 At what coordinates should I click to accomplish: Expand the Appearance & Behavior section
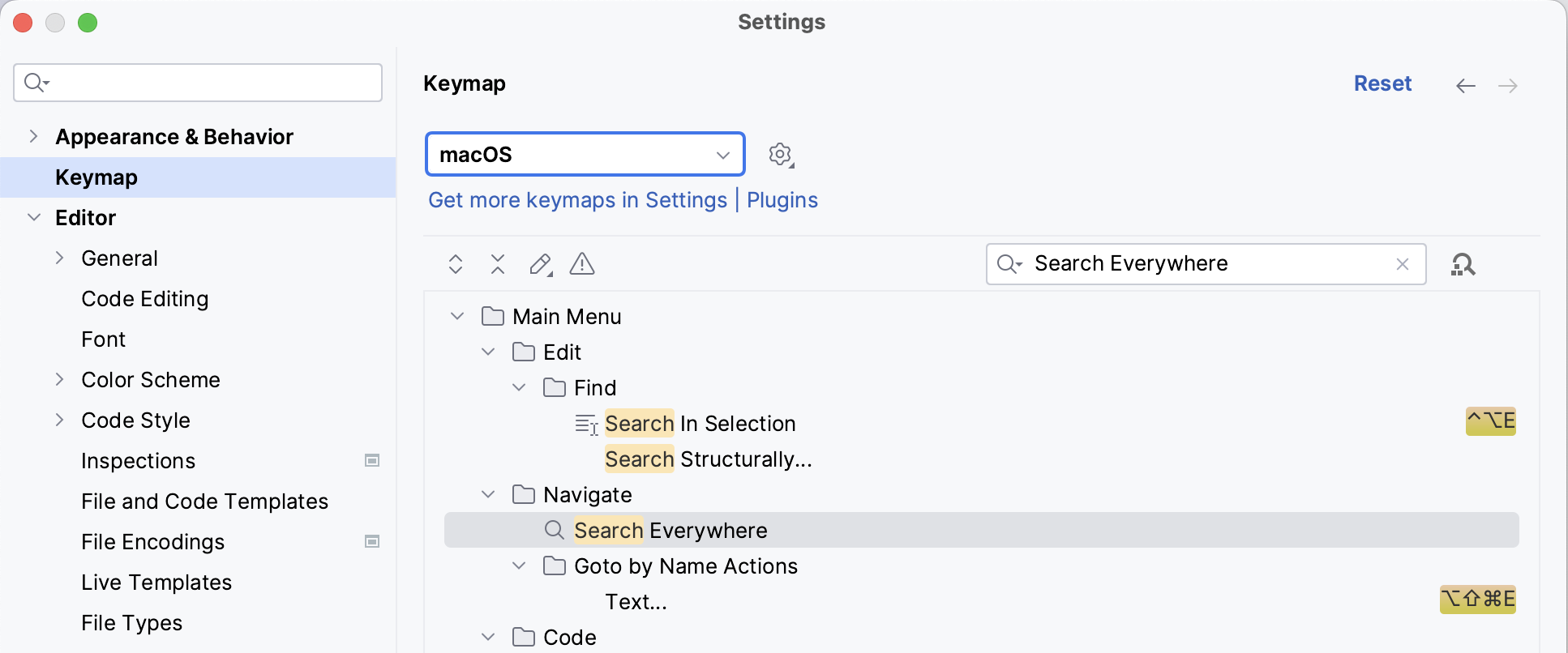33,137
